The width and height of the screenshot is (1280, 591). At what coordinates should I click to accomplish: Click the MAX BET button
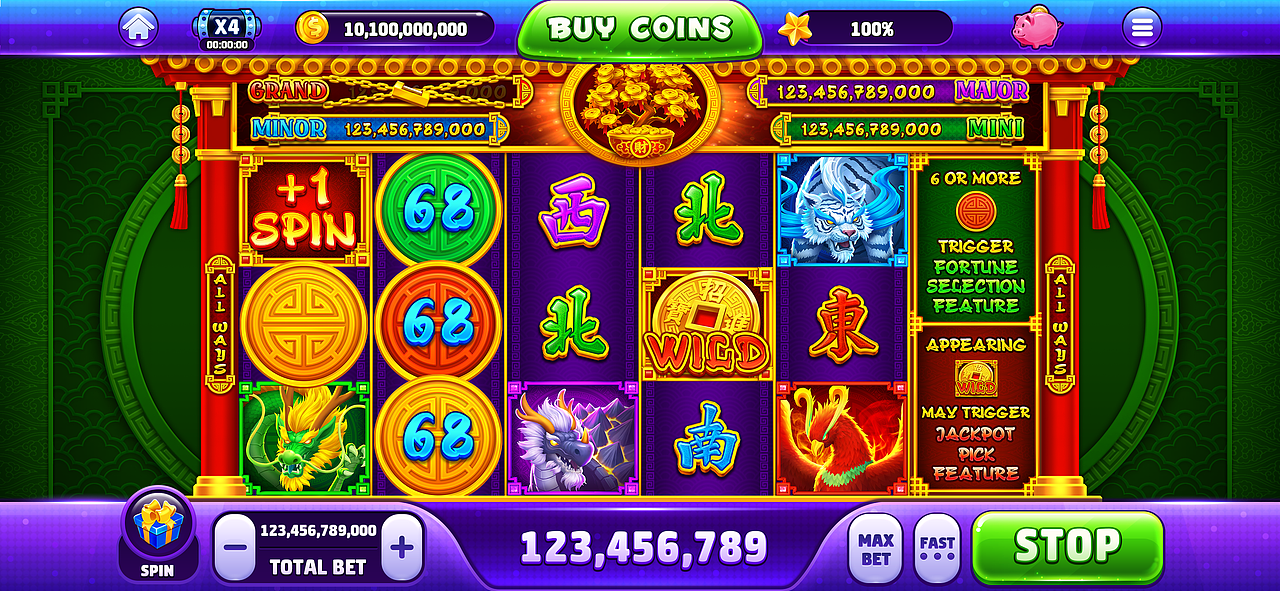pos(876,547)
